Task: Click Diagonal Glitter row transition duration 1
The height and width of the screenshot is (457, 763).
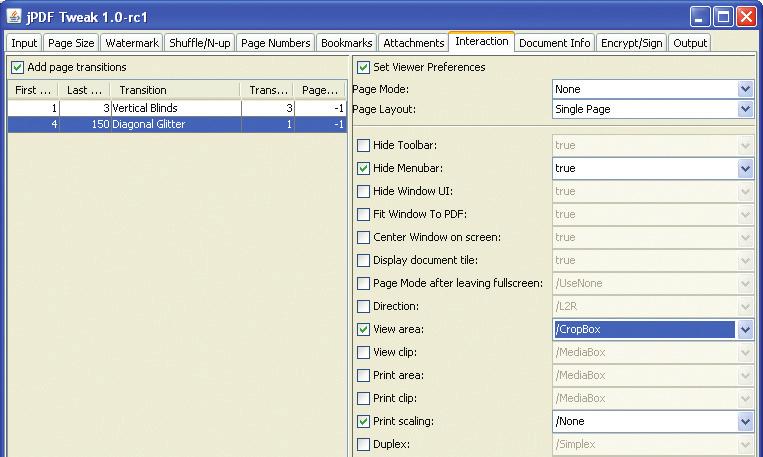Action: point(268,124)
